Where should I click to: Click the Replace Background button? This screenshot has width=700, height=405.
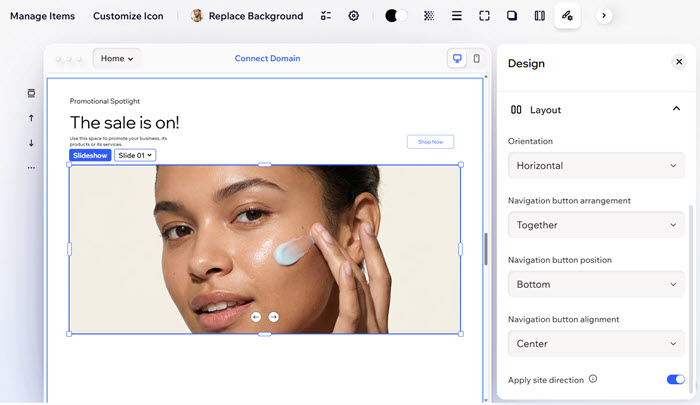click(x=247, y=16)
